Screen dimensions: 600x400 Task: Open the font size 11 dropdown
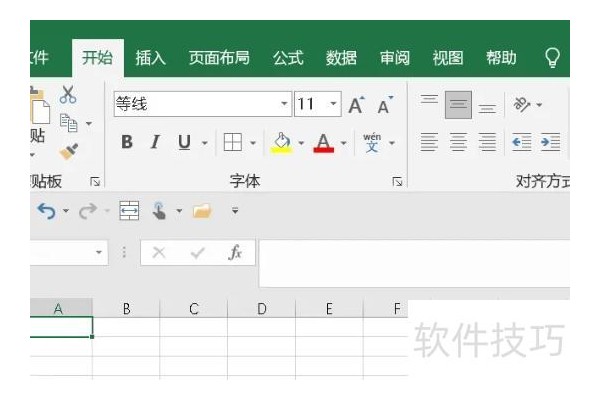333,104
